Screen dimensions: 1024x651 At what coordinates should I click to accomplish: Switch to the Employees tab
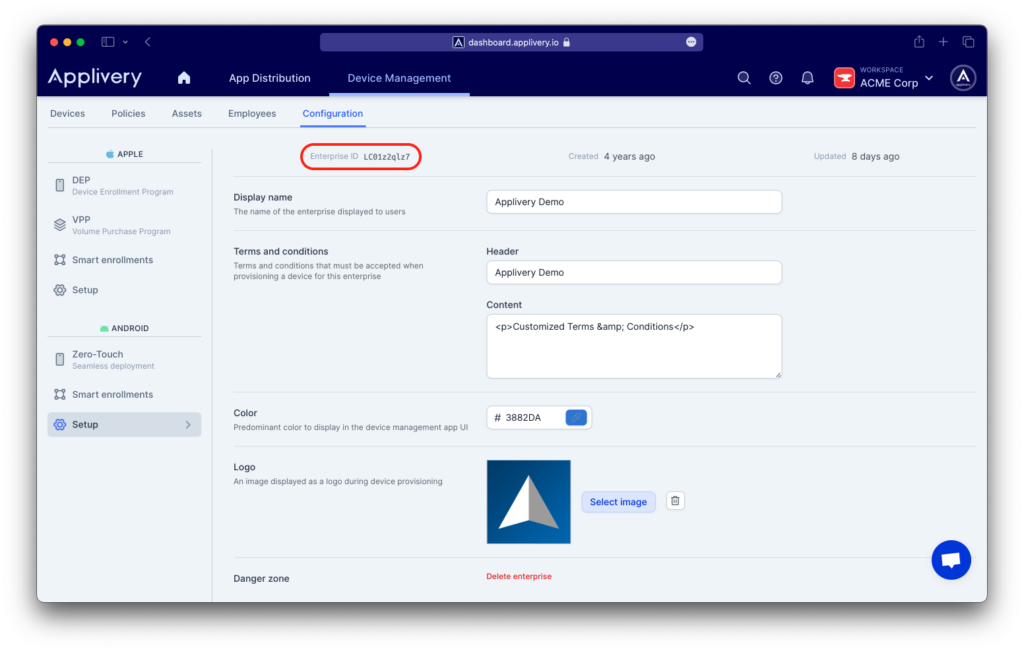(x=252, y=114)
